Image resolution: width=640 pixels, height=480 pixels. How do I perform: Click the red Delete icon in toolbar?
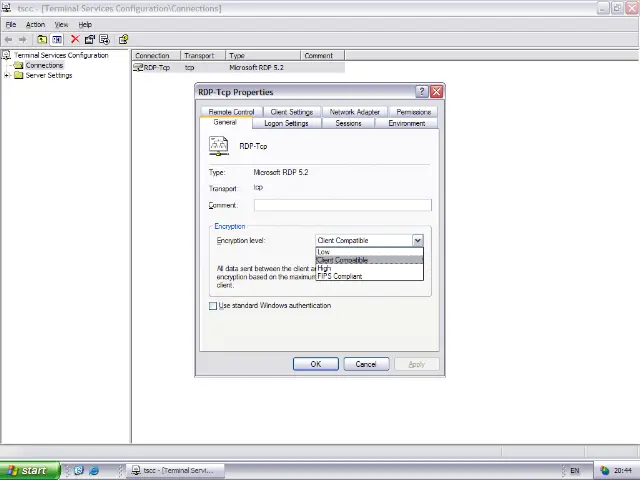(x=74, y=39)
